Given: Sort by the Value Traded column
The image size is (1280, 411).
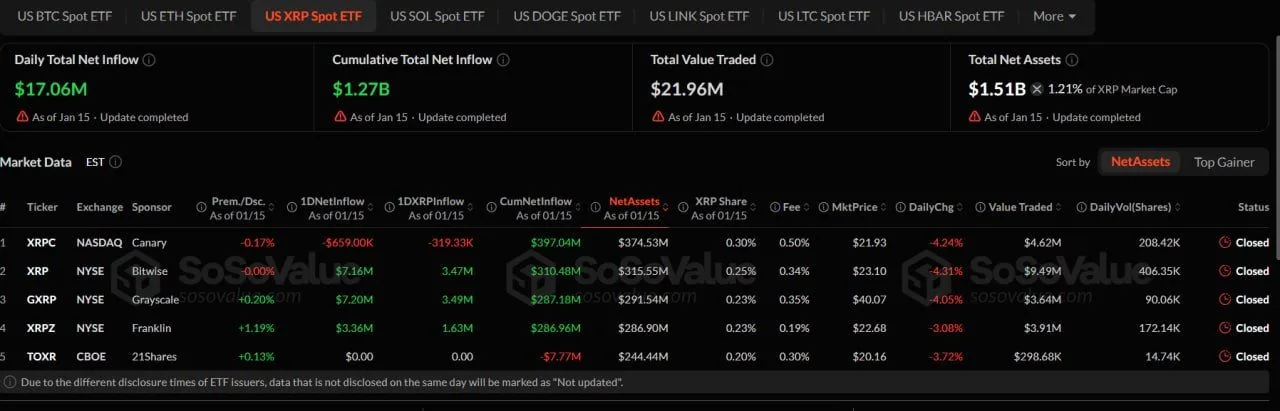Looking at the screenshot, I should (x=1020, y=207).
